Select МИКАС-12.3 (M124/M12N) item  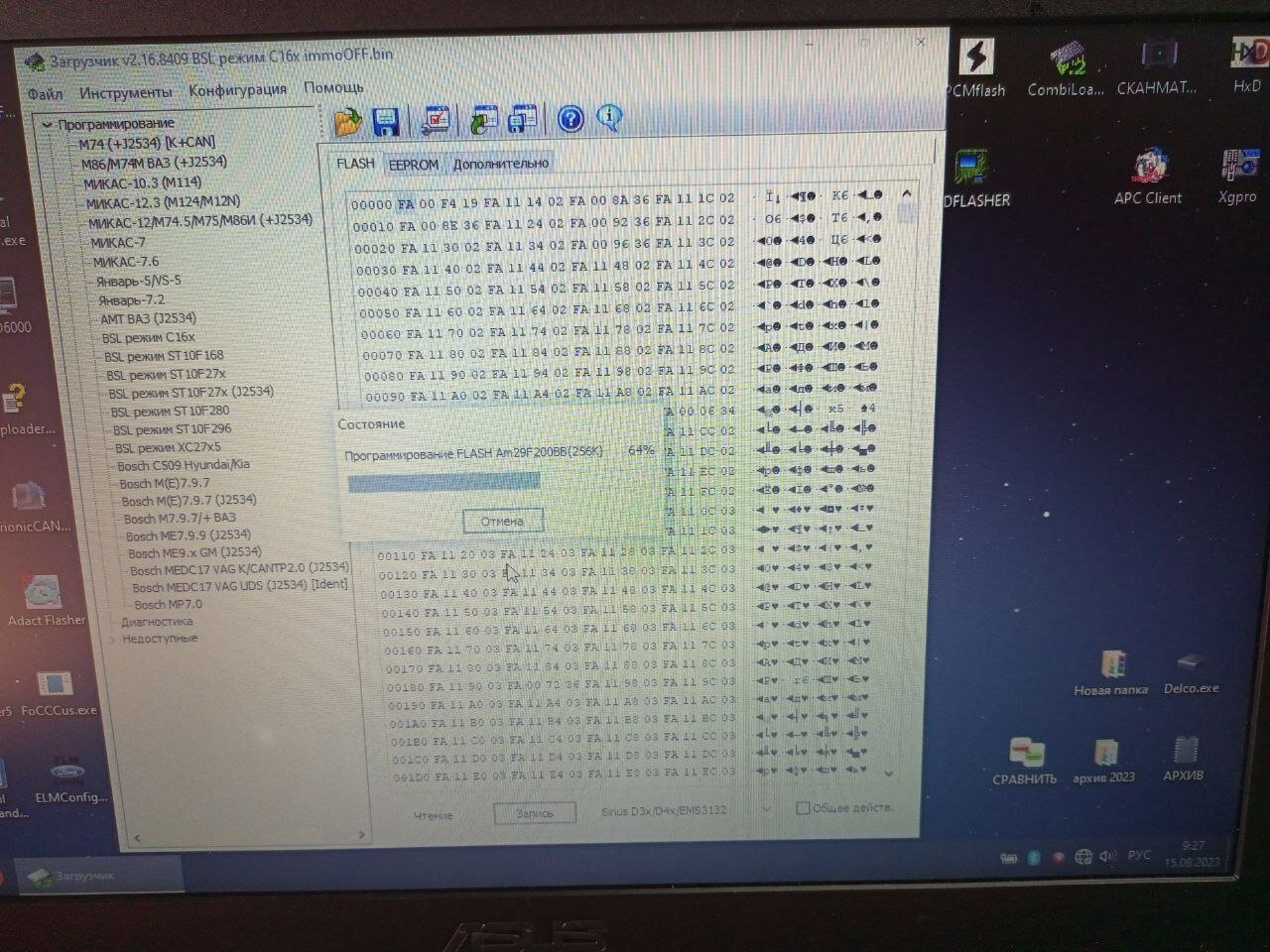point(163,202)
